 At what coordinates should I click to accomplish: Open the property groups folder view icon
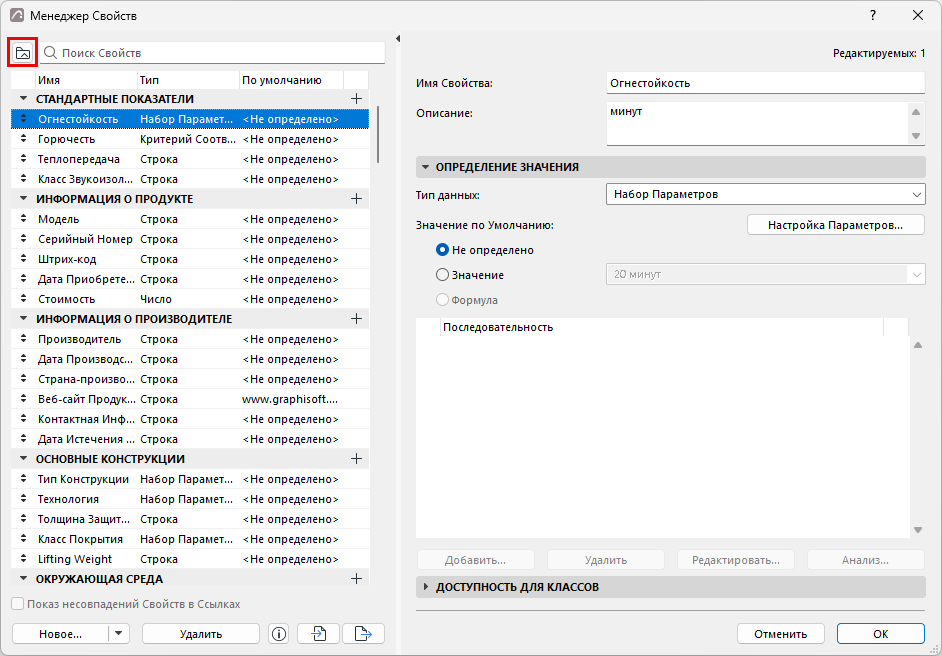pyautogui.click(x=23, y=53)
